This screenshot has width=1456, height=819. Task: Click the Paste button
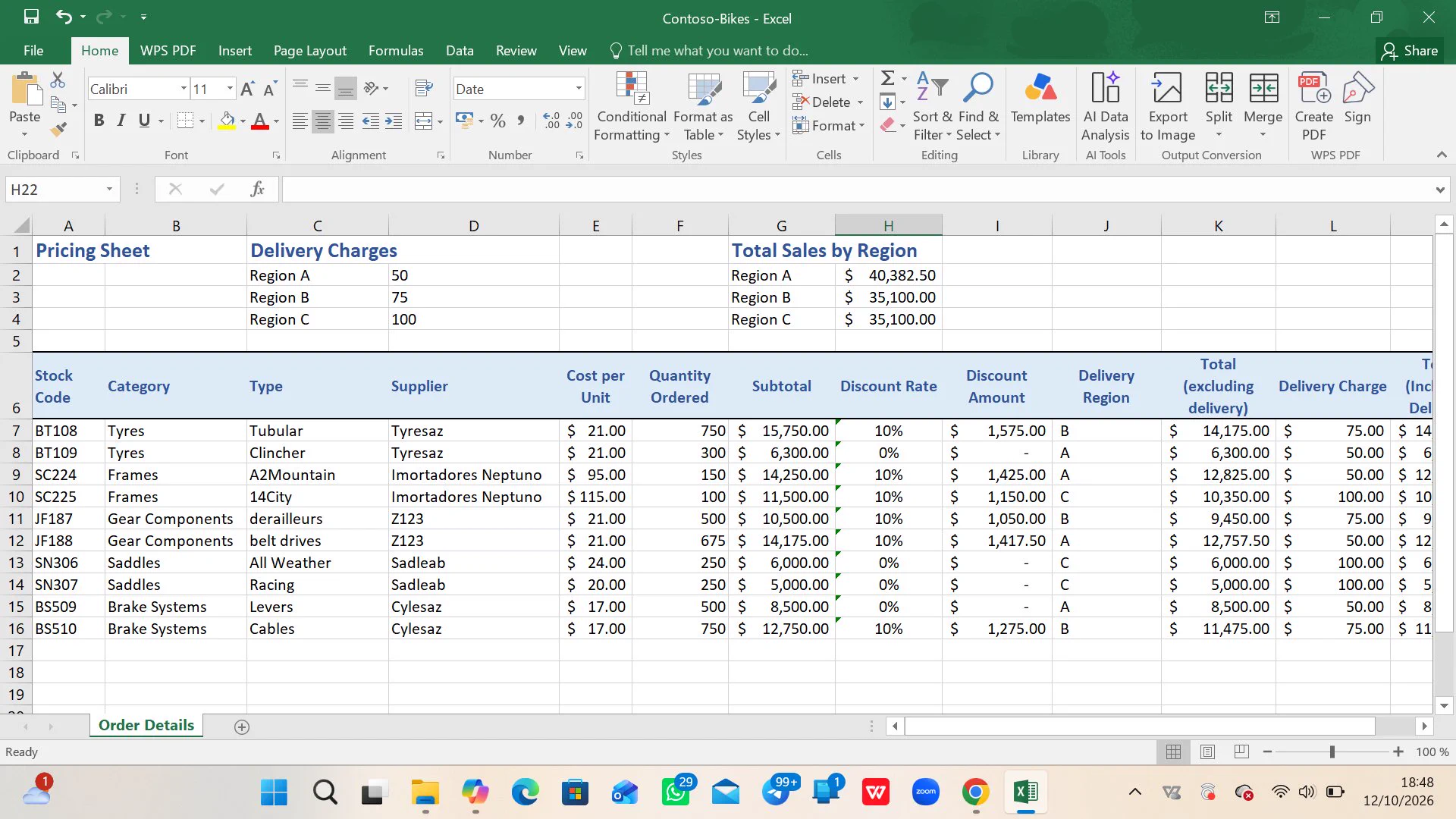pos(24,105)
